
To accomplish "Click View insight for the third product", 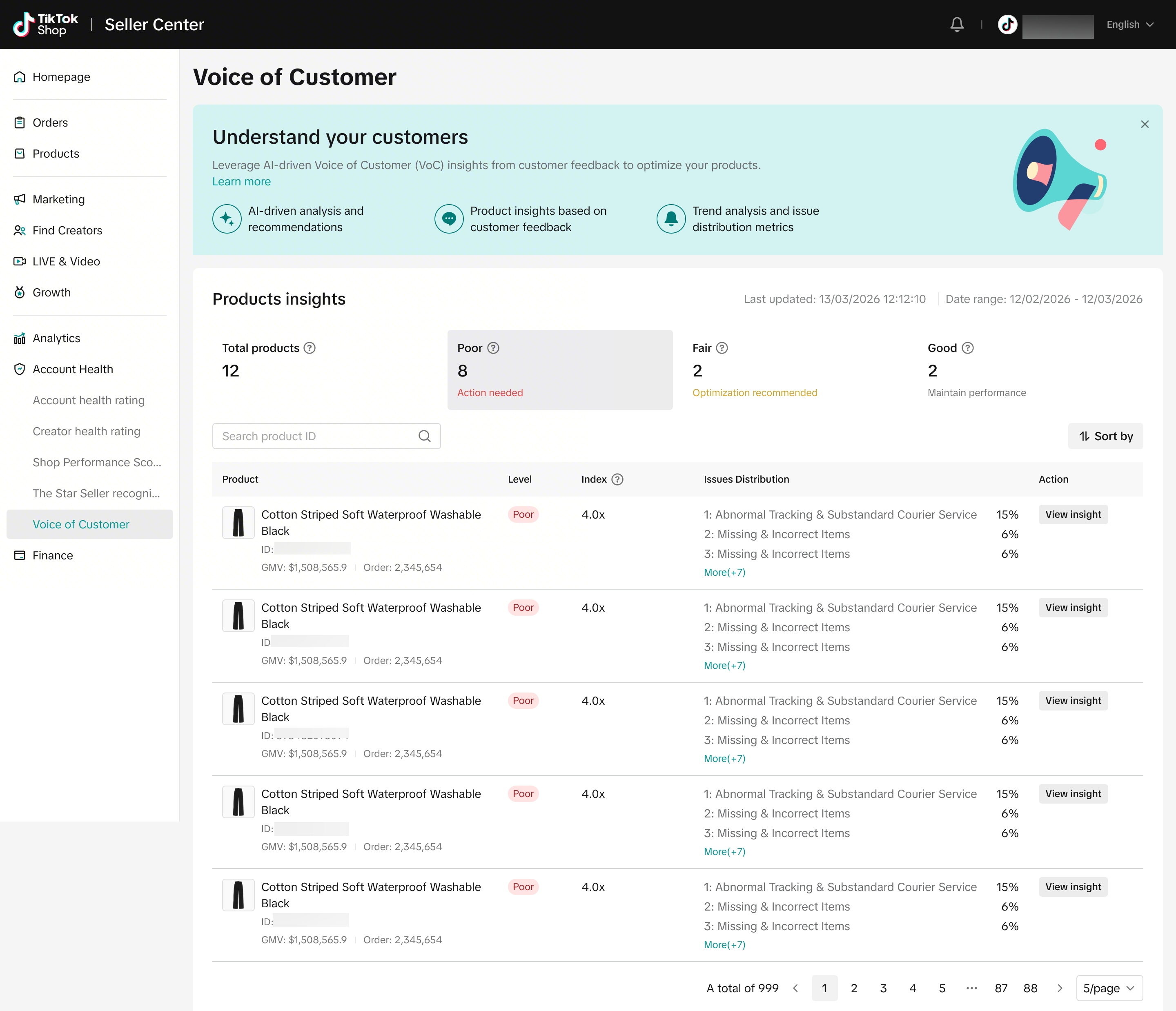I will click(x=1073, y=701).
